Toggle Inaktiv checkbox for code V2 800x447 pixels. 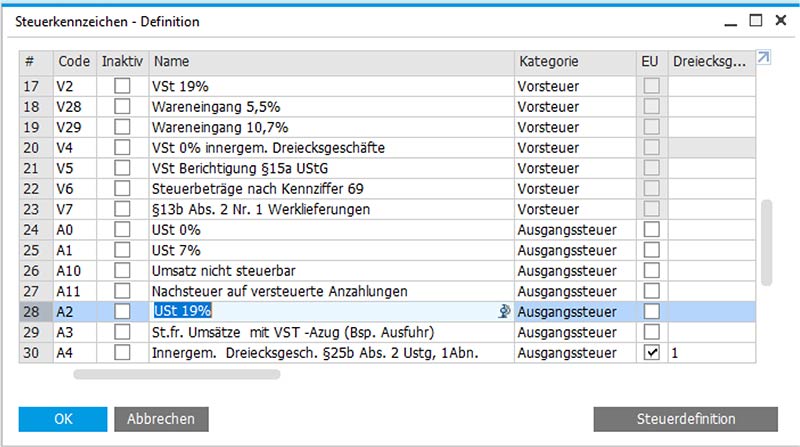(x=122, y=87)
